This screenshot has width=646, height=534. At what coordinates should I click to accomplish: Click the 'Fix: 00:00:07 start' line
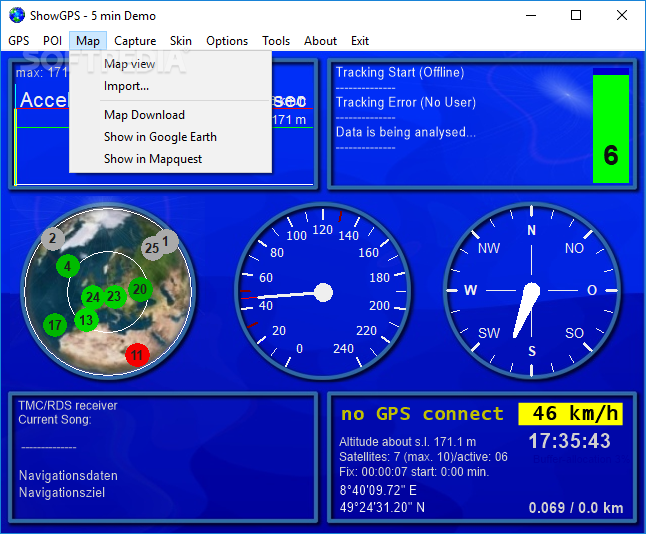tap(414, 471)
